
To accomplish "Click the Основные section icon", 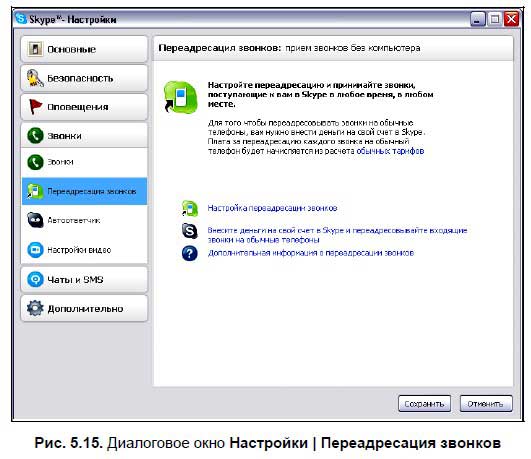I will tap(35, 49).
